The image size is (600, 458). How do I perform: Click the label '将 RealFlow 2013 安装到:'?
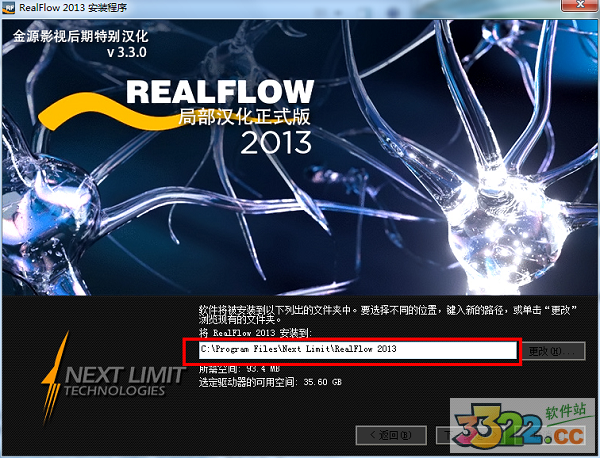coord(255,333)
